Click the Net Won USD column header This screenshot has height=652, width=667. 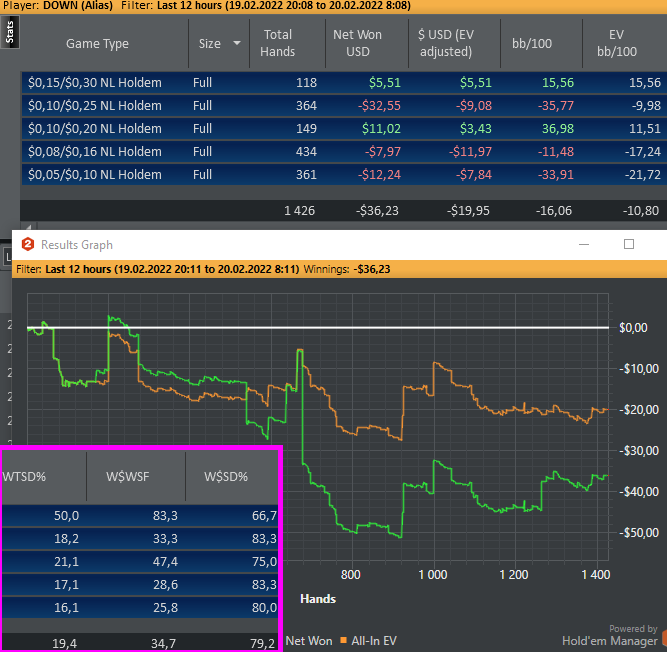point(357,44)
